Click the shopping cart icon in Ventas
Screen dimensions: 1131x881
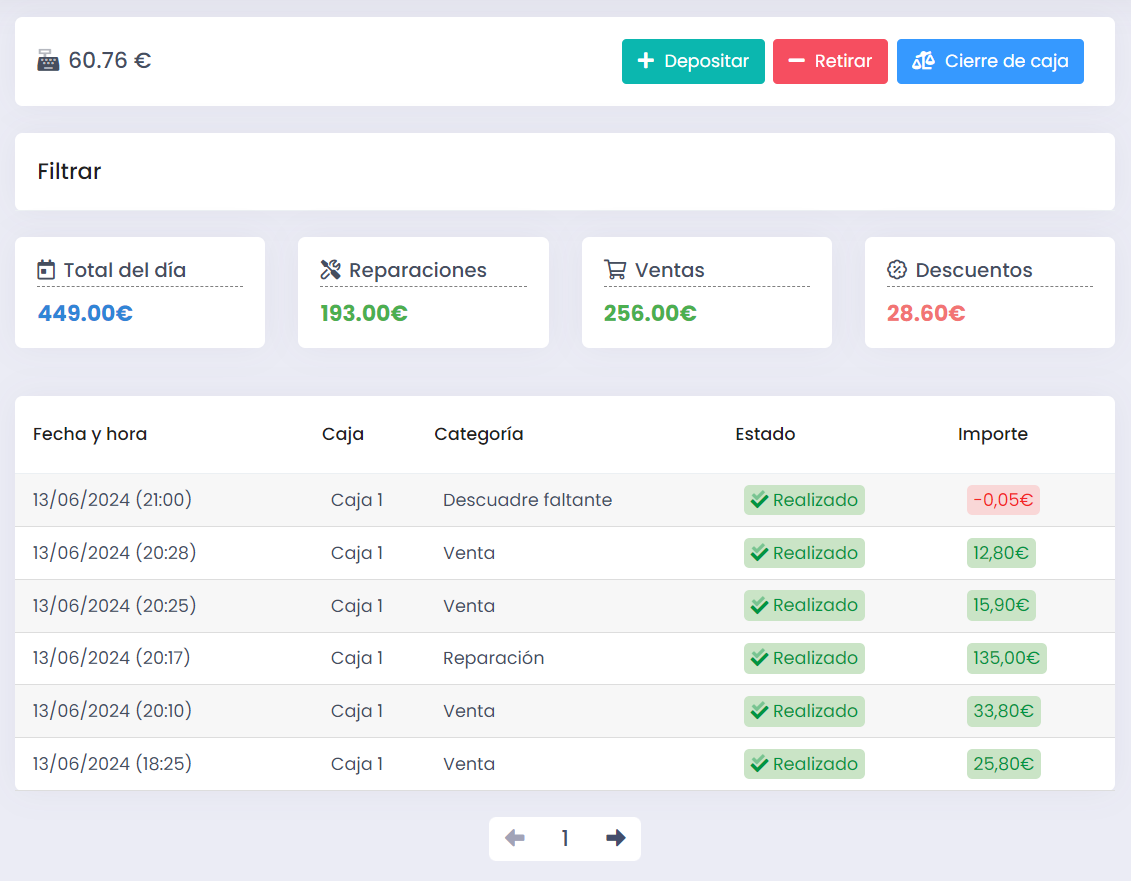point(615,270)
